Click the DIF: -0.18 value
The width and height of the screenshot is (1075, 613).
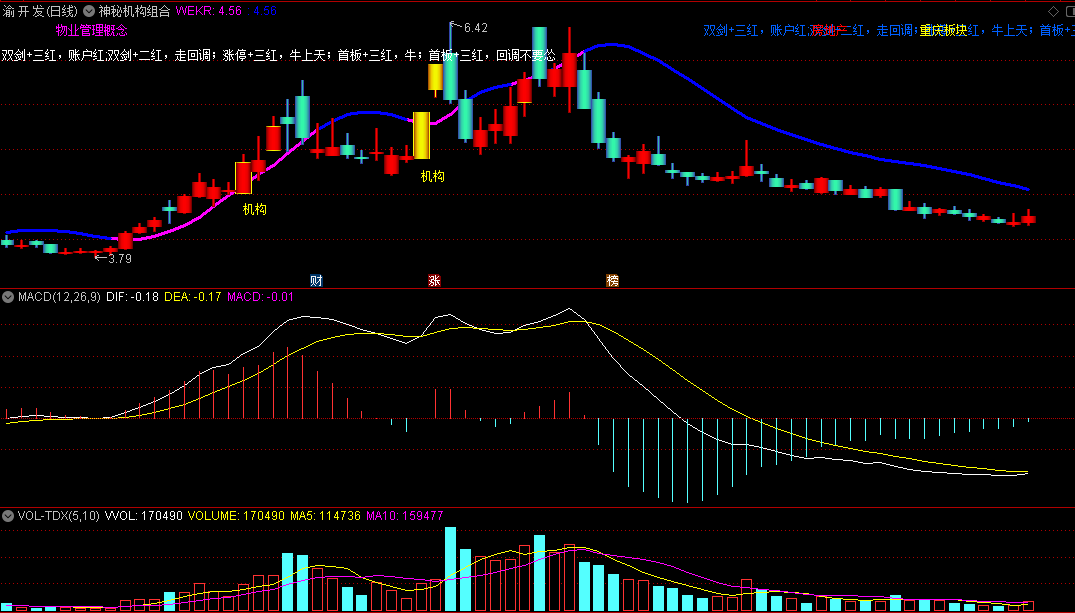click(x=132, y=297)
